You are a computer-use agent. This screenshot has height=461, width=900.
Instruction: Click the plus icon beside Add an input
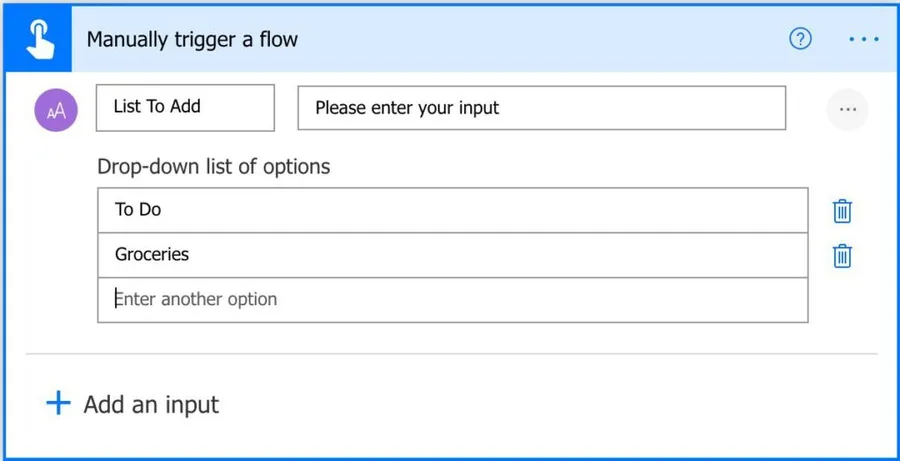(59, 403)
